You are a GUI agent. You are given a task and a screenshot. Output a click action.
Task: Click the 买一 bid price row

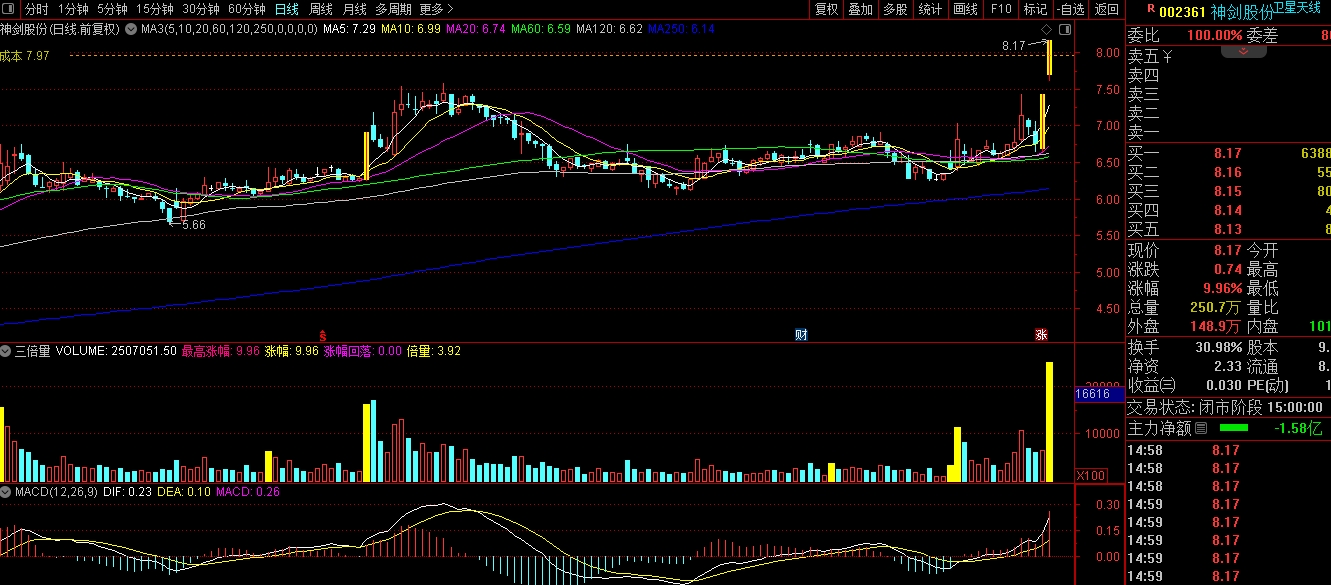pos(1229,153)
